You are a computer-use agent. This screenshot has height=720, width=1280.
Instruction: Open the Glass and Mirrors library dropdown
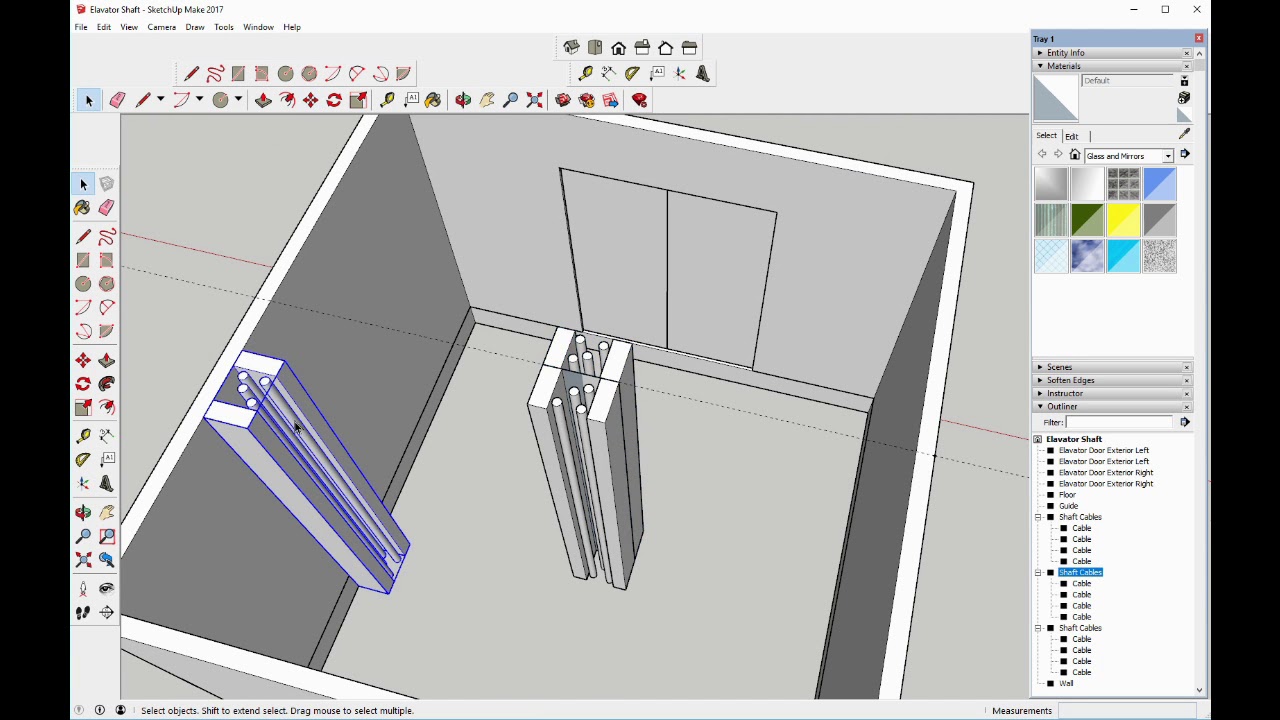[1167, 156]
